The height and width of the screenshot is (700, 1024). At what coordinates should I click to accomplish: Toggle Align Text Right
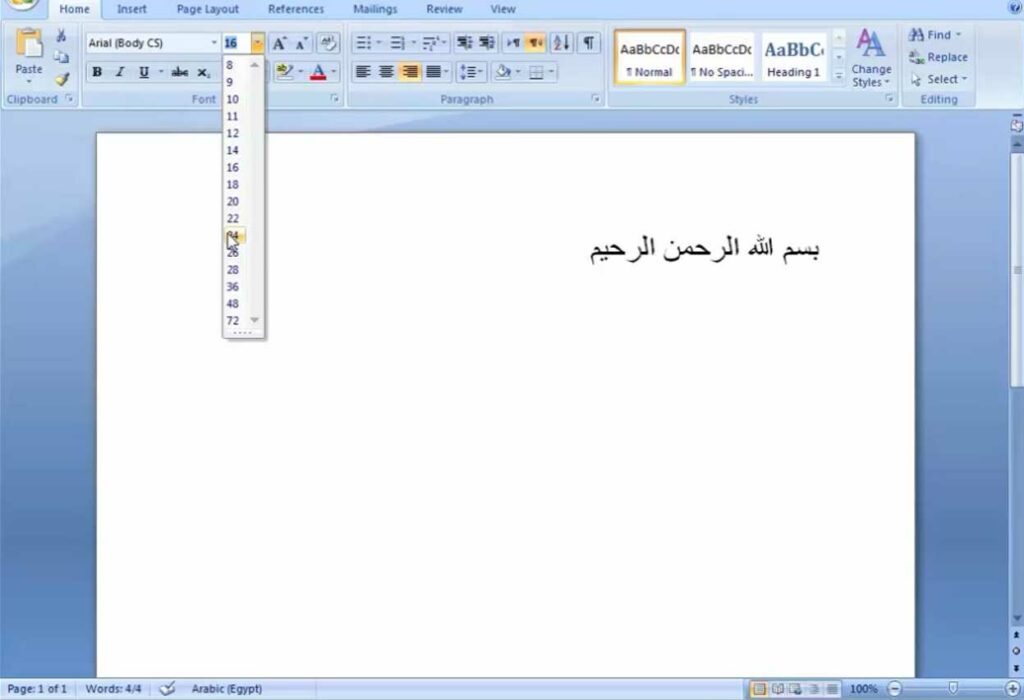pyautogui.click(x=410, y=72)
